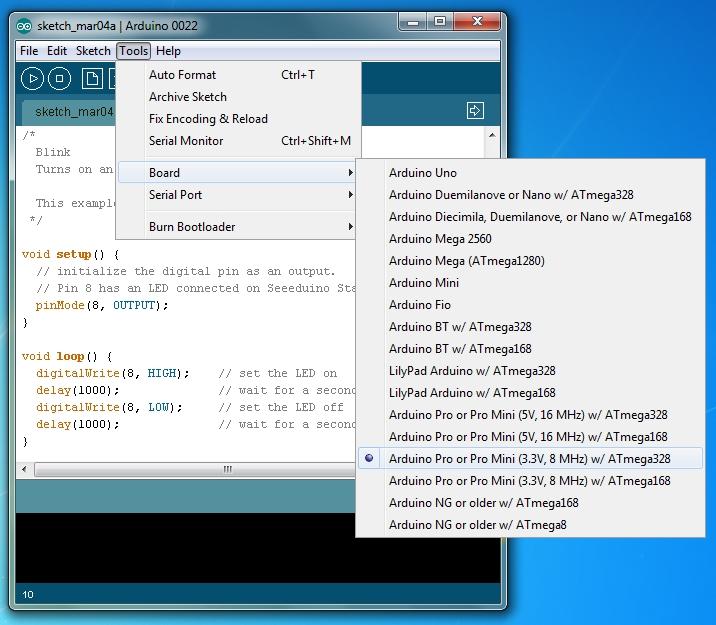Select Arduino Mega (ATmega1280) board
This screenshot has height=625, width=716.
tap(530, 261)
